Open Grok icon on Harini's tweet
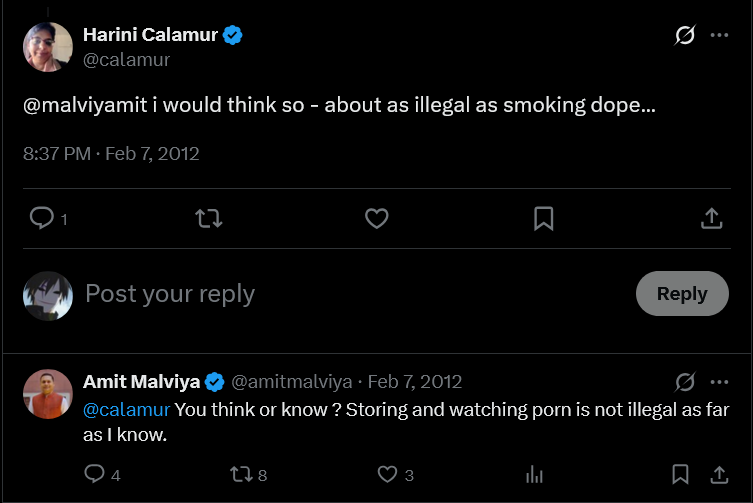The width and height of the screenshot is (753, 503). click(685, 35)
